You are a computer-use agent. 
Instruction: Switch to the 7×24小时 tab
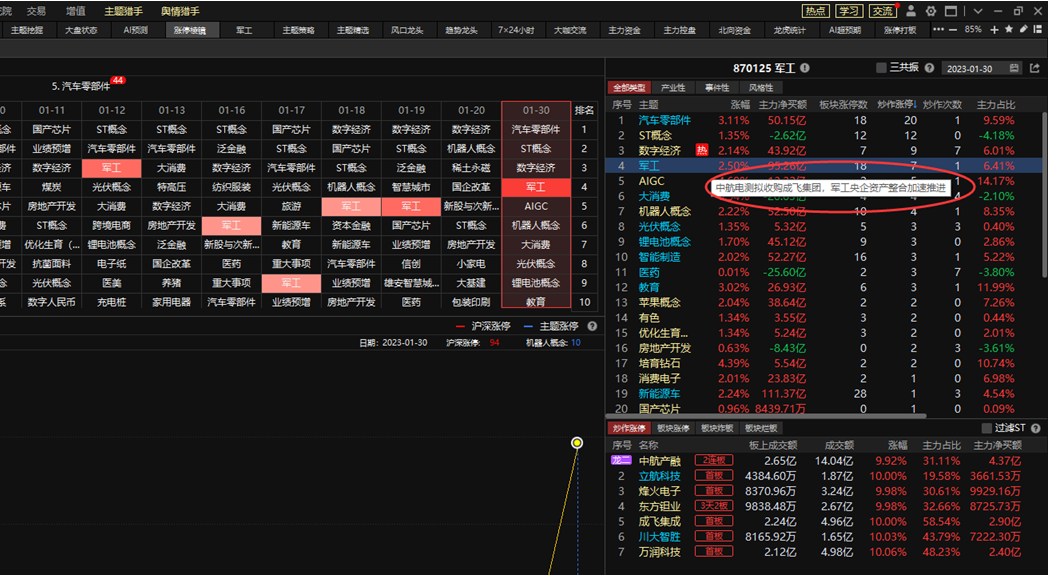click(516, 30)
